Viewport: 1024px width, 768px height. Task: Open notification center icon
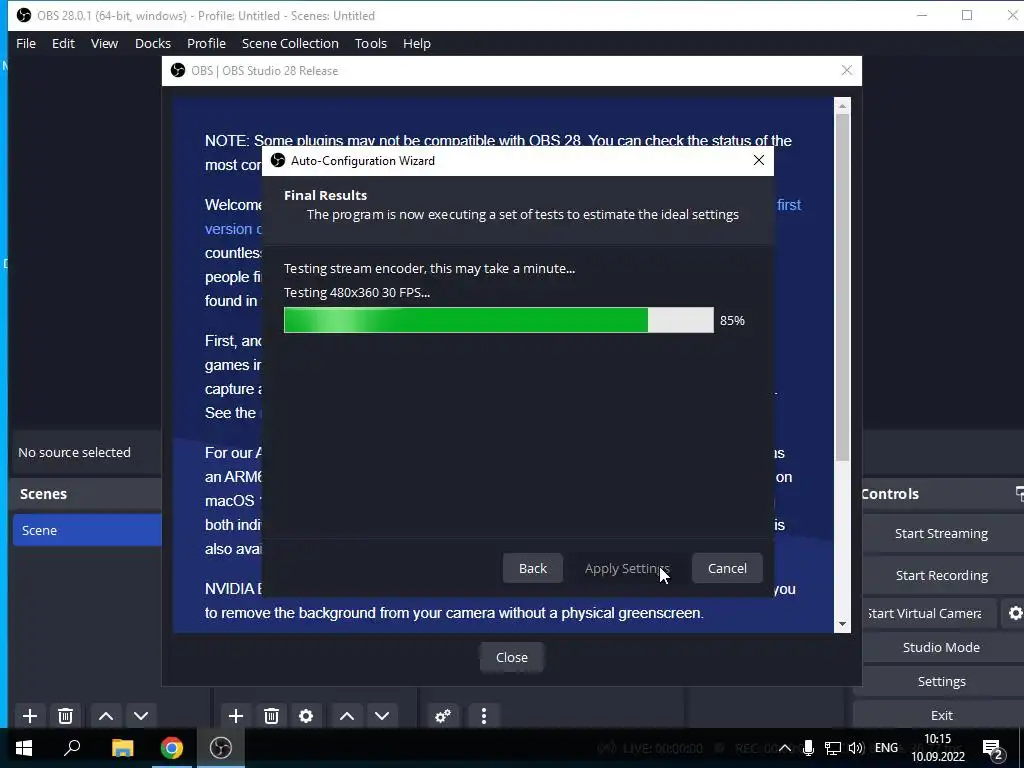tap(993, 749)
